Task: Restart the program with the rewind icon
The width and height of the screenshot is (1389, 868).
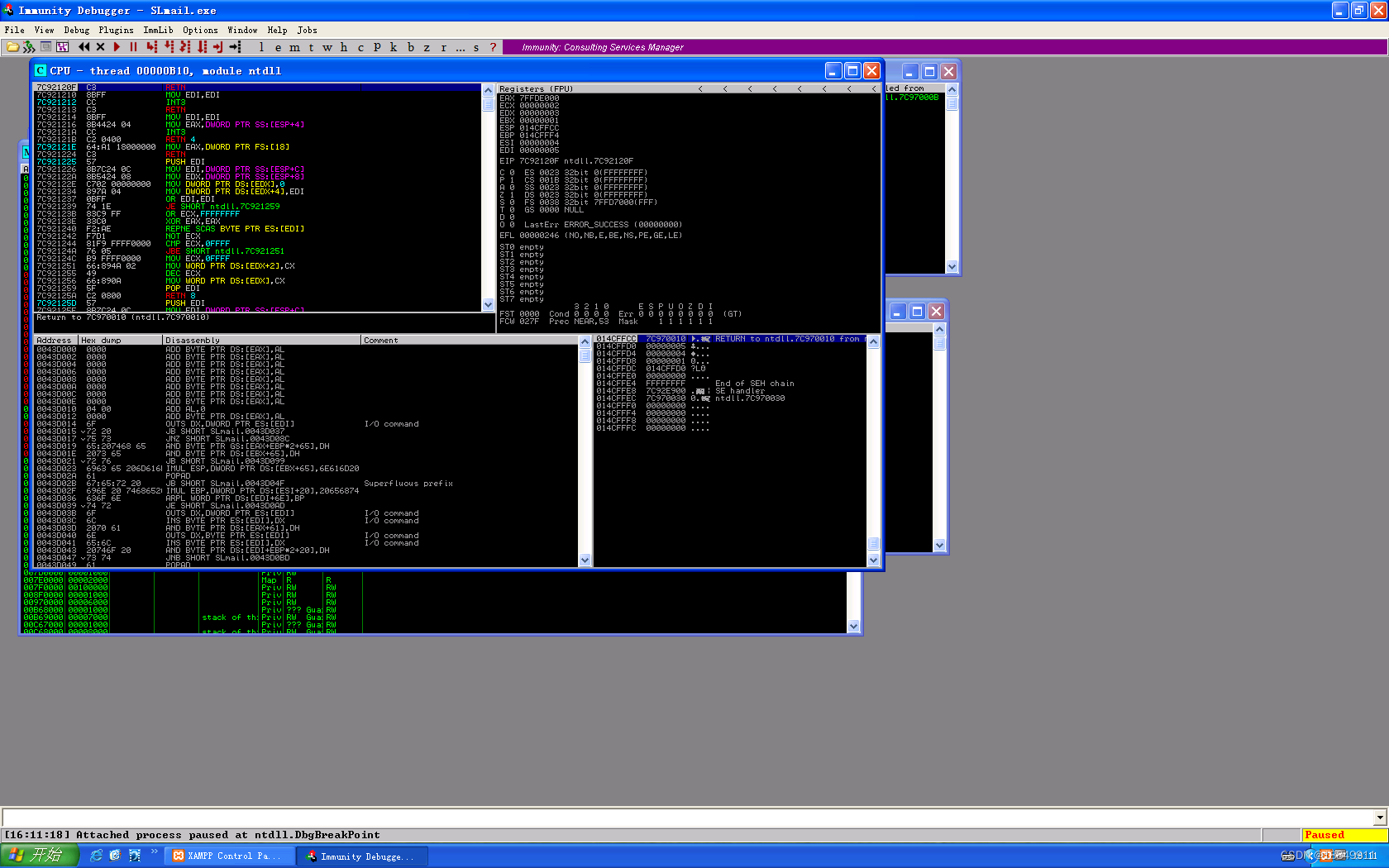Action: click(x=84, y=47)
